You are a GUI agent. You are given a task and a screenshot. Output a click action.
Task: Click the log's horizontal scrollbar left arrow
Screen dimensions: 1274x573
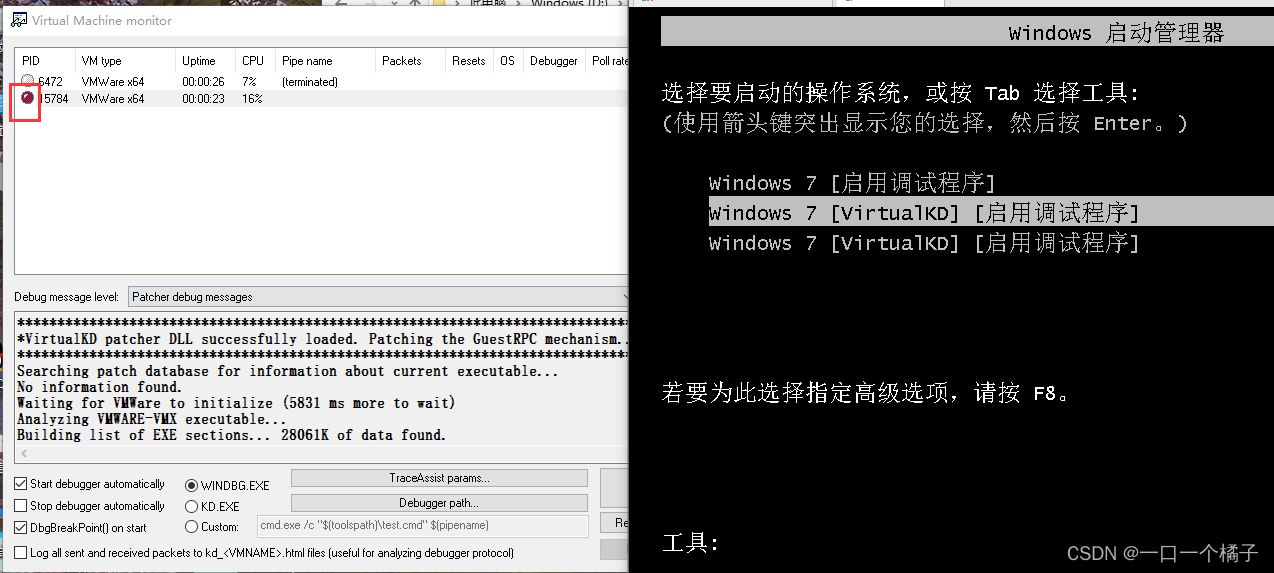point(23,454)
